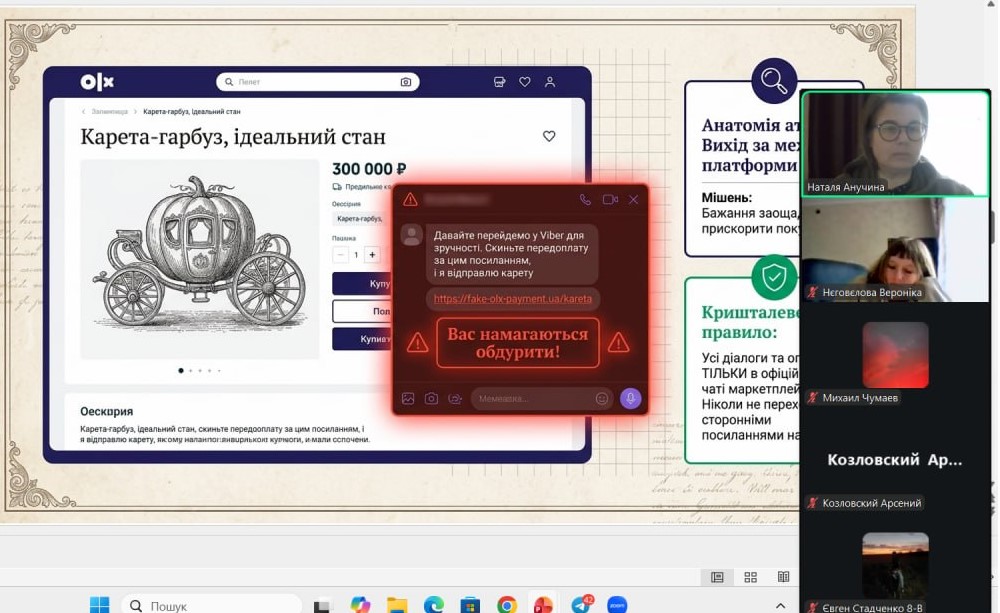Click the 'Вас намагаються обдурити!' warning button
This screenshot has width=1000, height=613.
[x=517, y=343]
